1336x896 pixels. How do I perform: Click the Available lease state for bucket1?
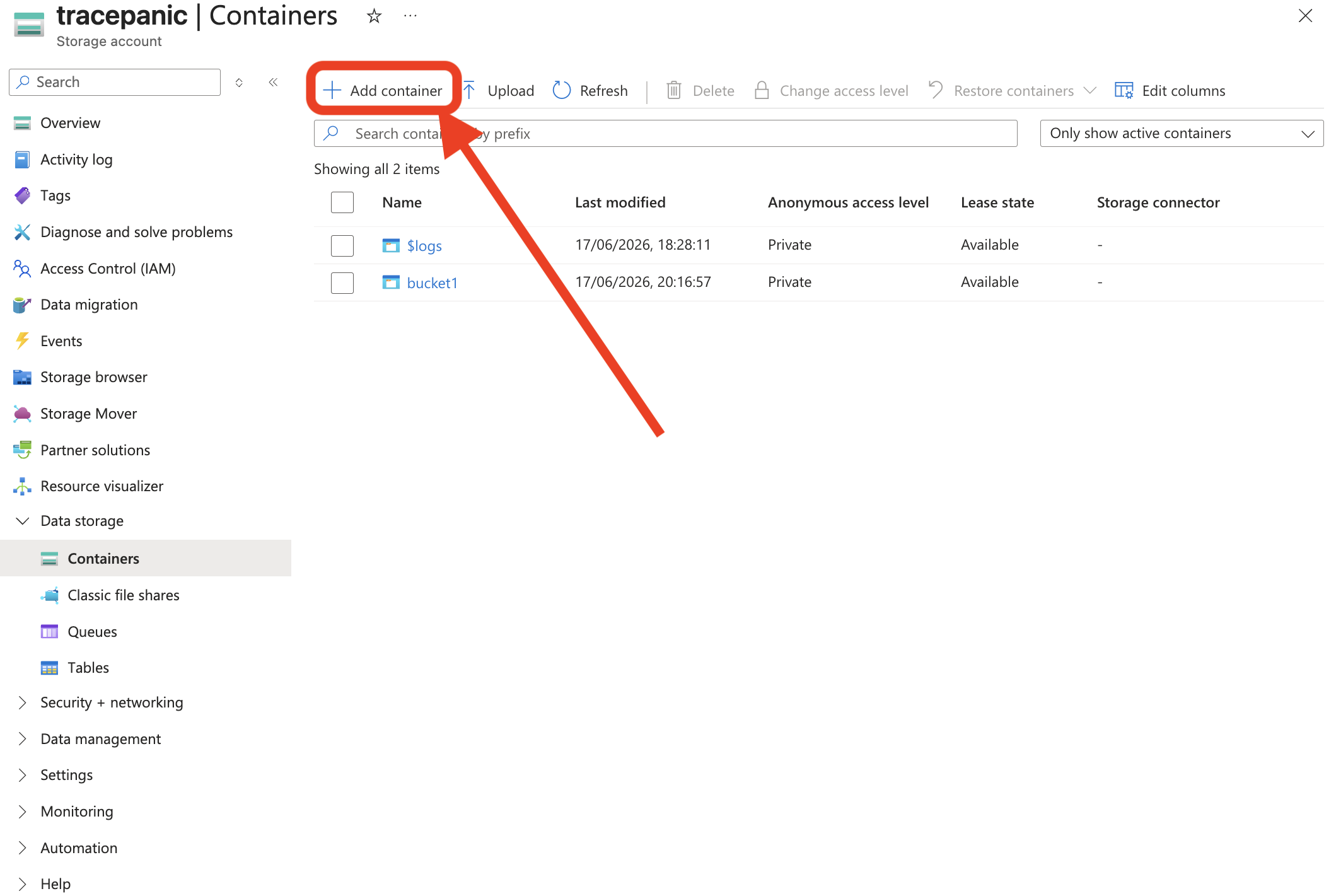(x=990, y=282)
